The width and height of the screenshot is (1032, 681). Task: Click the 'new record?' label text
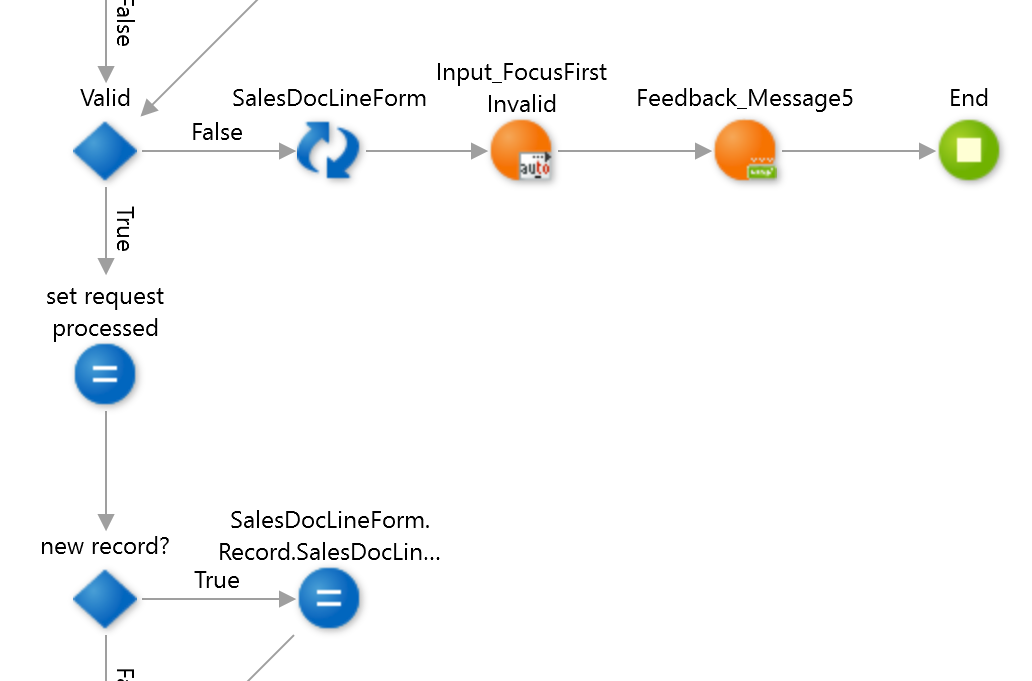[105, 546]
